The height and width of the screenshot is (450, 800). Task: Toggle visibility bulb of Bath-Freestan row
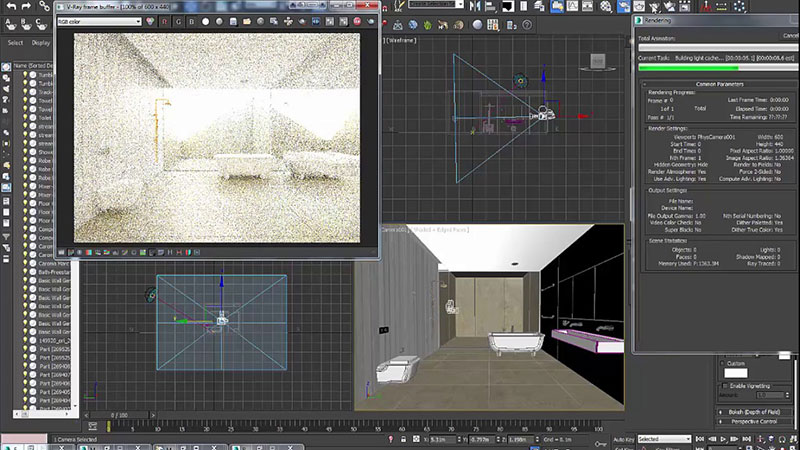click(24, 272)
